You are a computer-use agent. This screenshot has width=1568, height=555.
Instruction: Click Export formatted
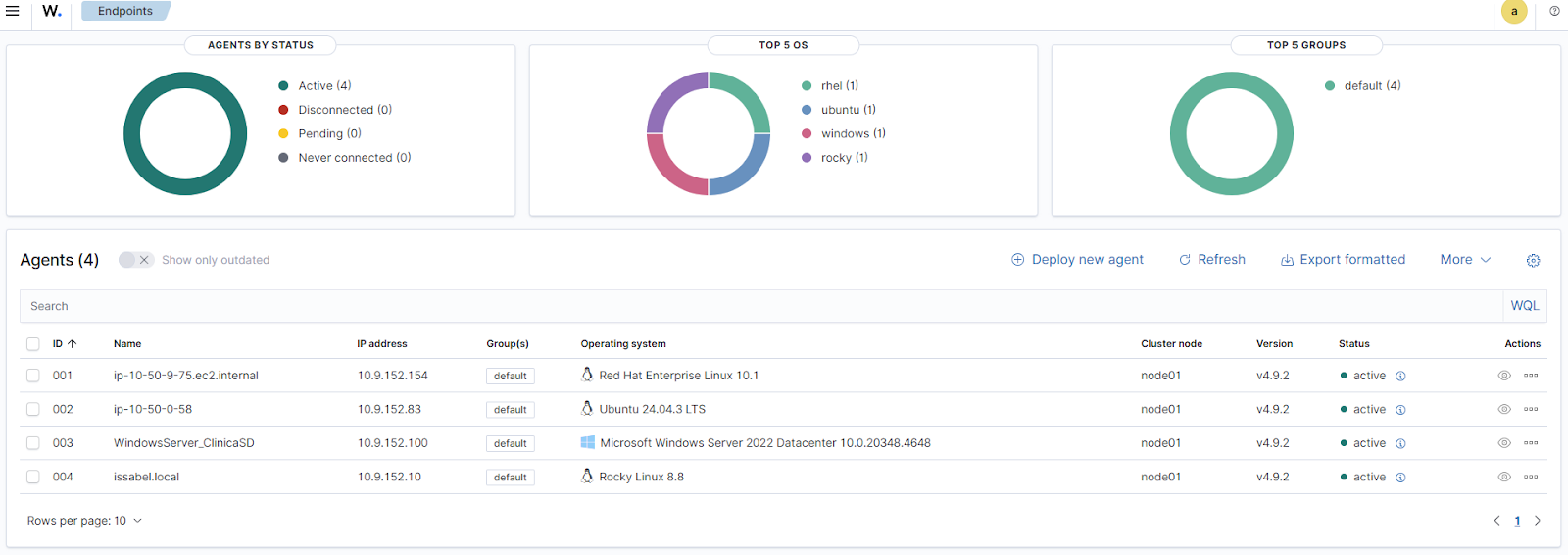point(1343,260)
